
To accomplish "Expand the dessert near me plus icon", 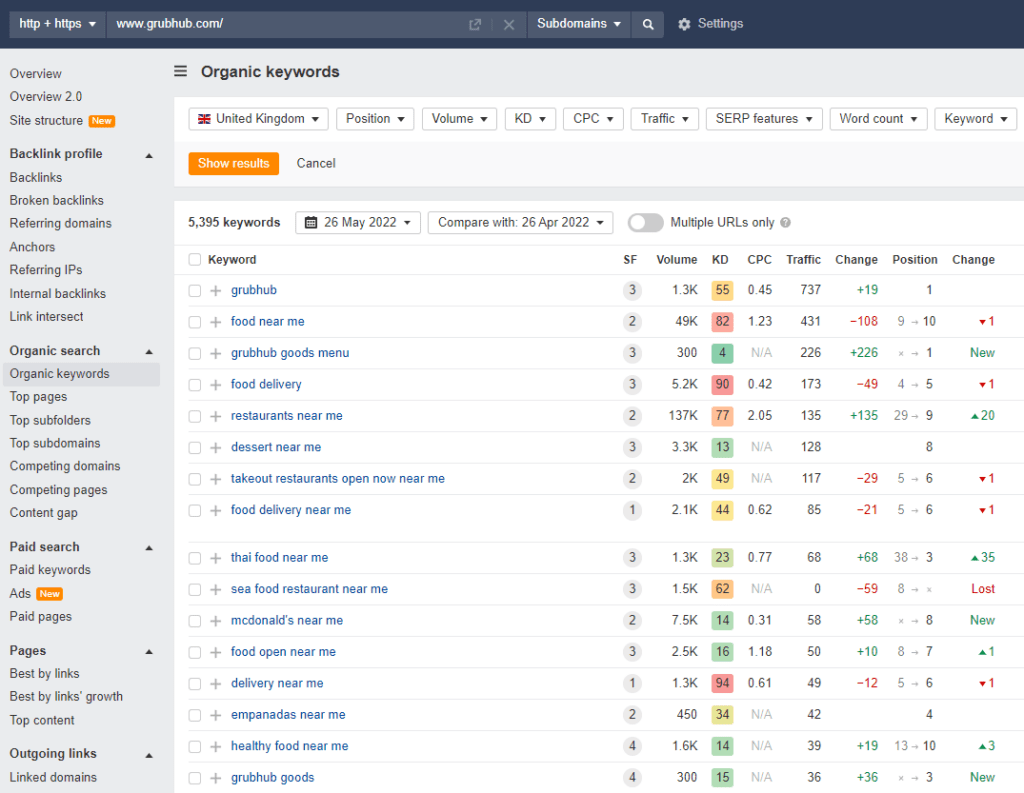I will tap(216, 447).
